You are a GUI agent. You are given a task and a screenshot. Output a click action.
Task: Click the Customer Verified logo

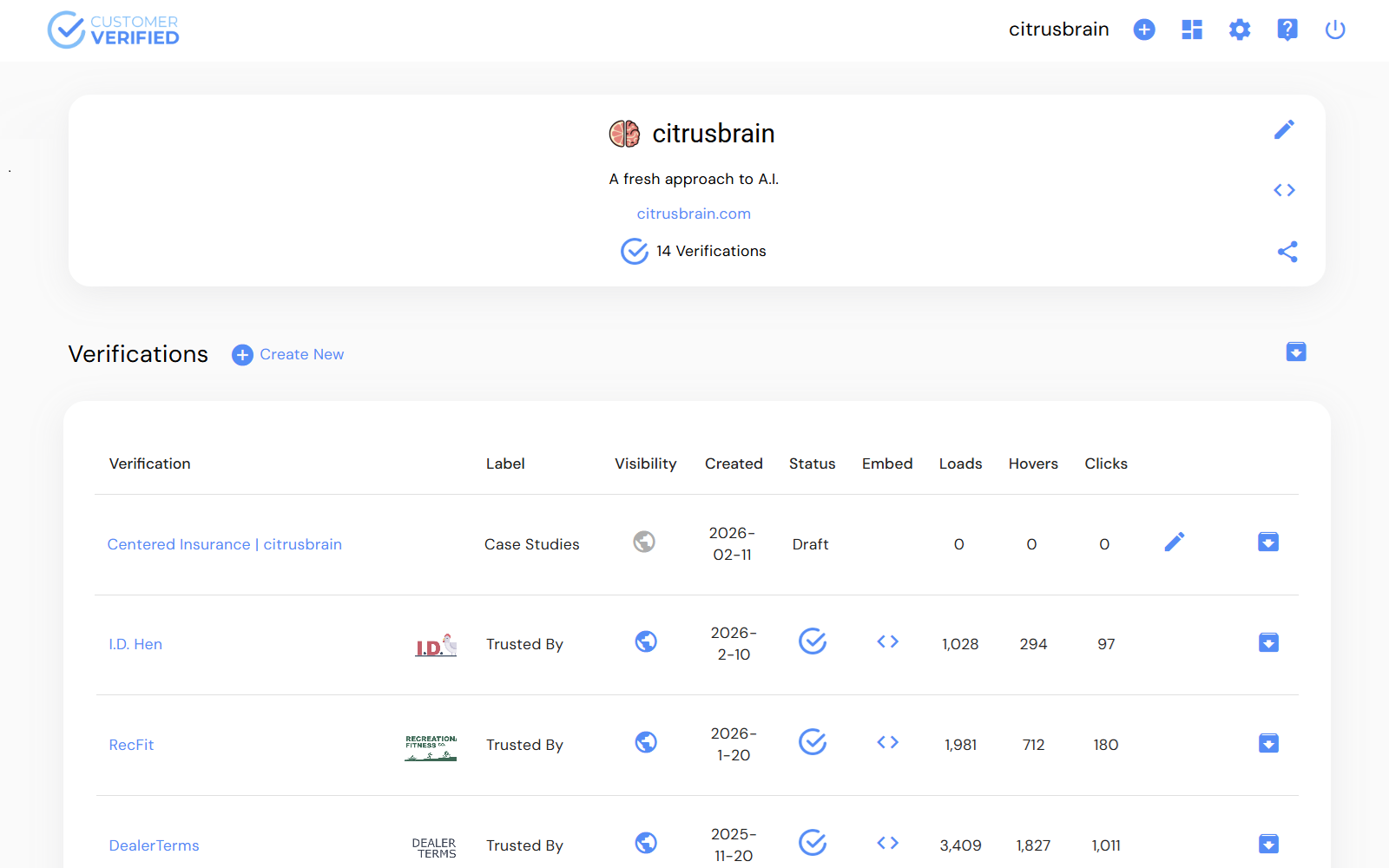click(113, 30)
